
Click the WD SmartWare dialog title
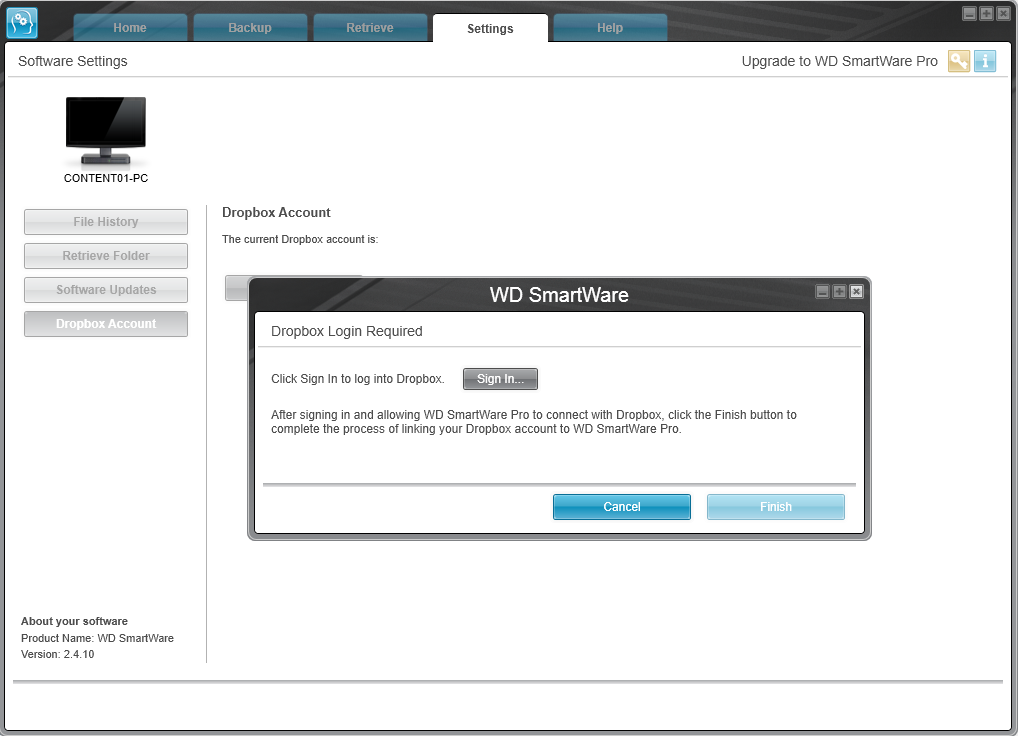point(559,295)
